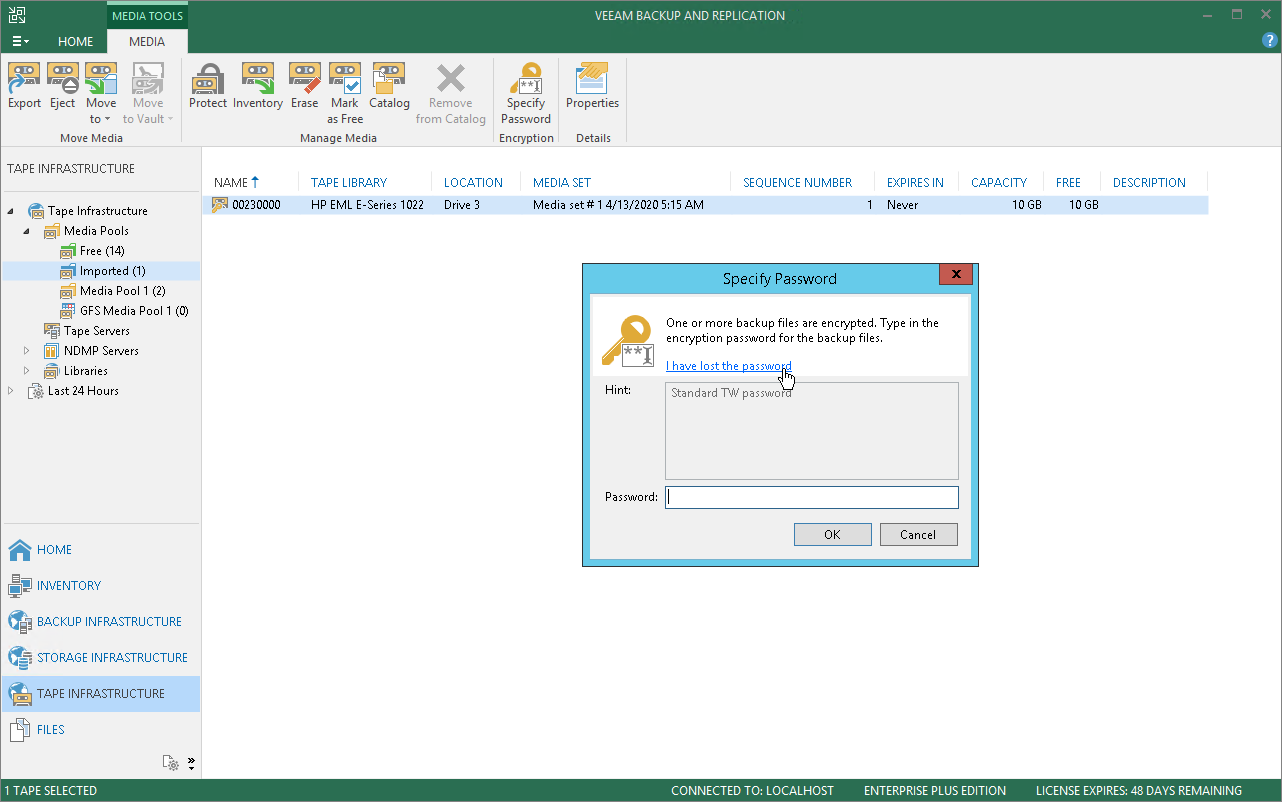Click the Hint text box
The image size is (1282, 802).
click(812, 431)
